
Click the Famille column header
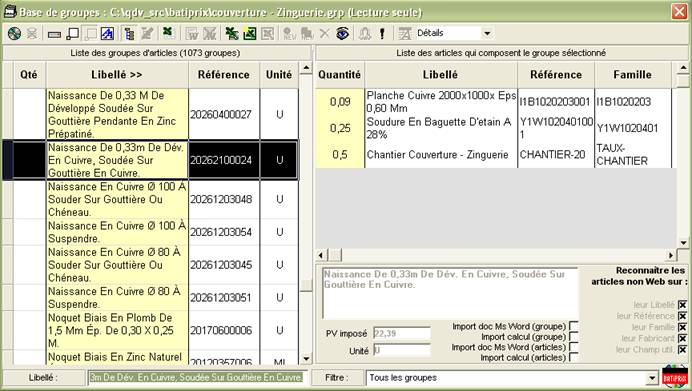(x=632, y=75)
